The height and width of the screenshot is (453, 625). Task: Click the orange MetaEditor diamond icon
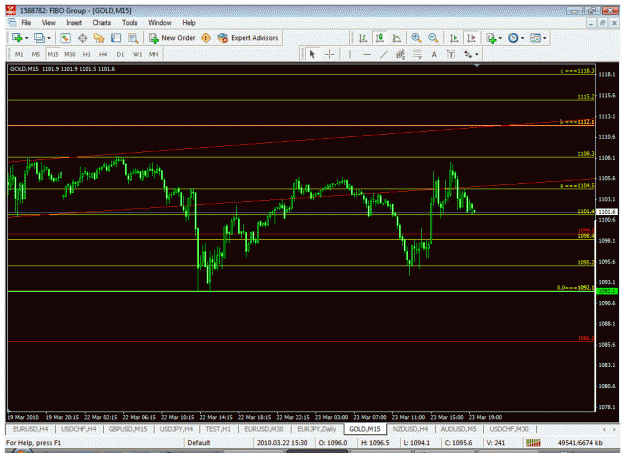pos(206,38)
